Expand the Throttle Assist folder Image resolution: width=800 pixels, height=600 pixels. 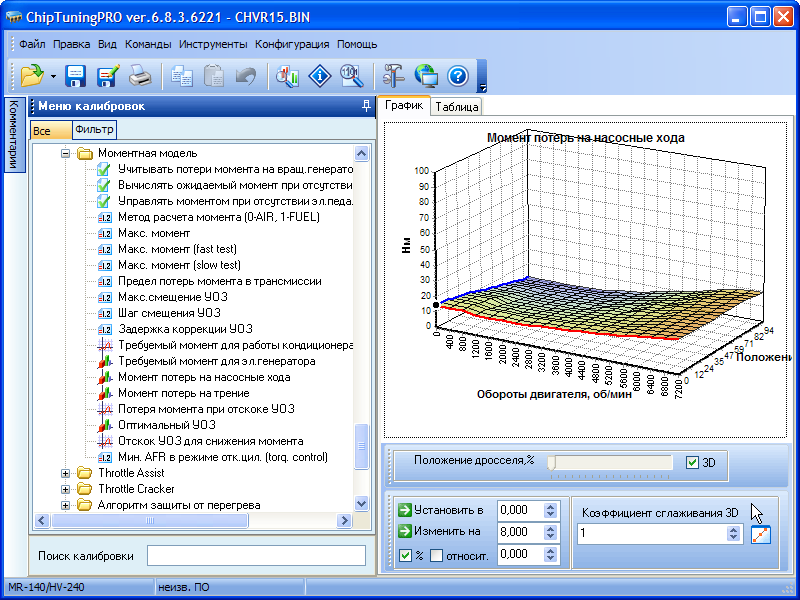click(67, 473)
